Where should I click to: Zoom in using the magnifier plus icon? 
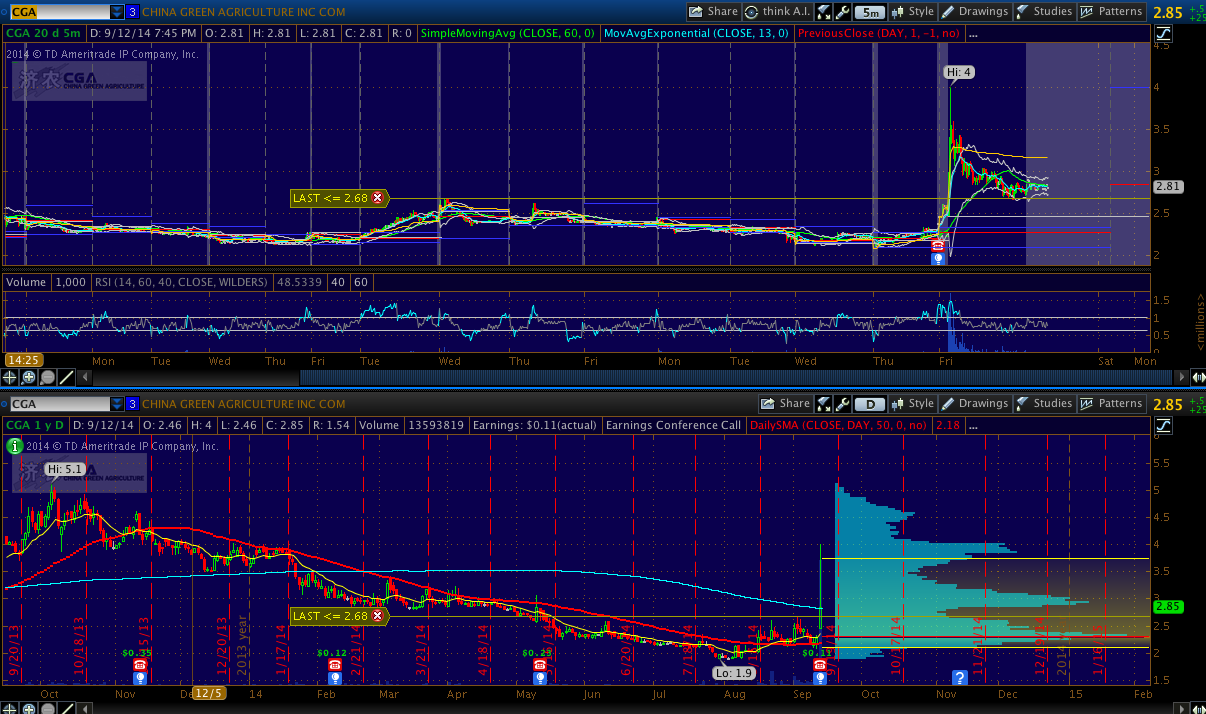click(x=29, y=377)
